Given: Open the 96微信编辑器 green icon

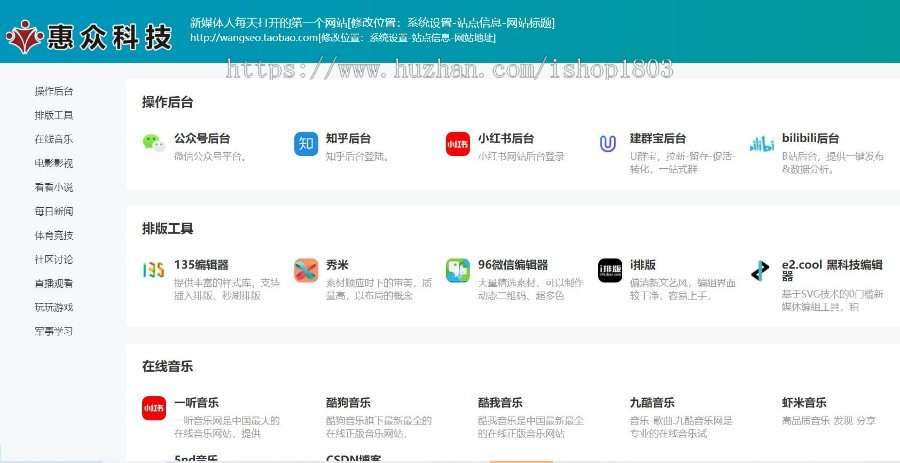Looking at the screenshot, I should click(457, 270).
